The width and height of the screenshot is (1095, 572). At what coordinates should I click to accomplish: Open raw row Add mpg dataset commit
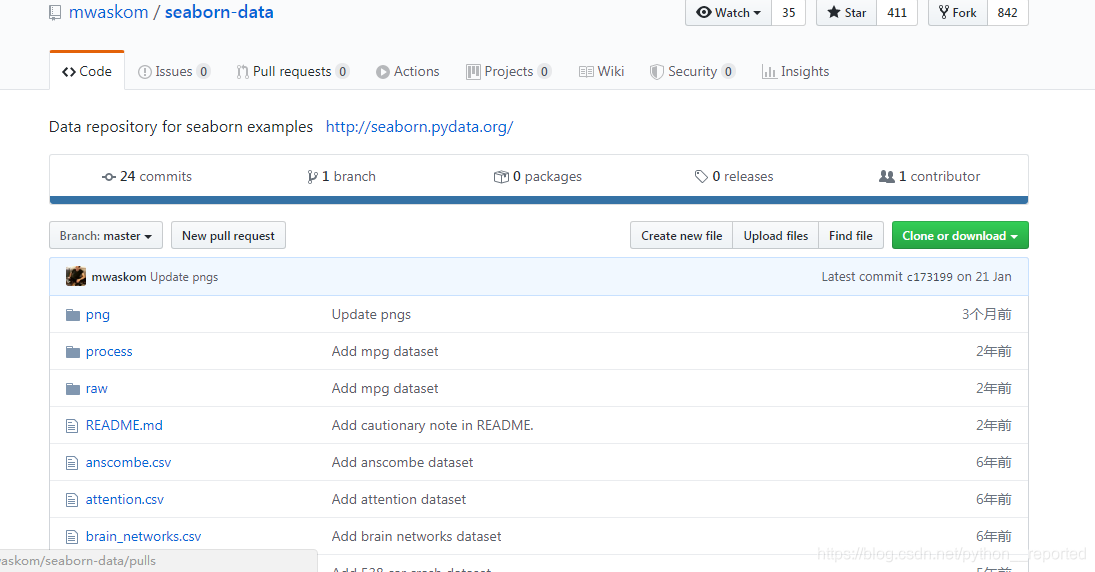(x=385, y=389)
